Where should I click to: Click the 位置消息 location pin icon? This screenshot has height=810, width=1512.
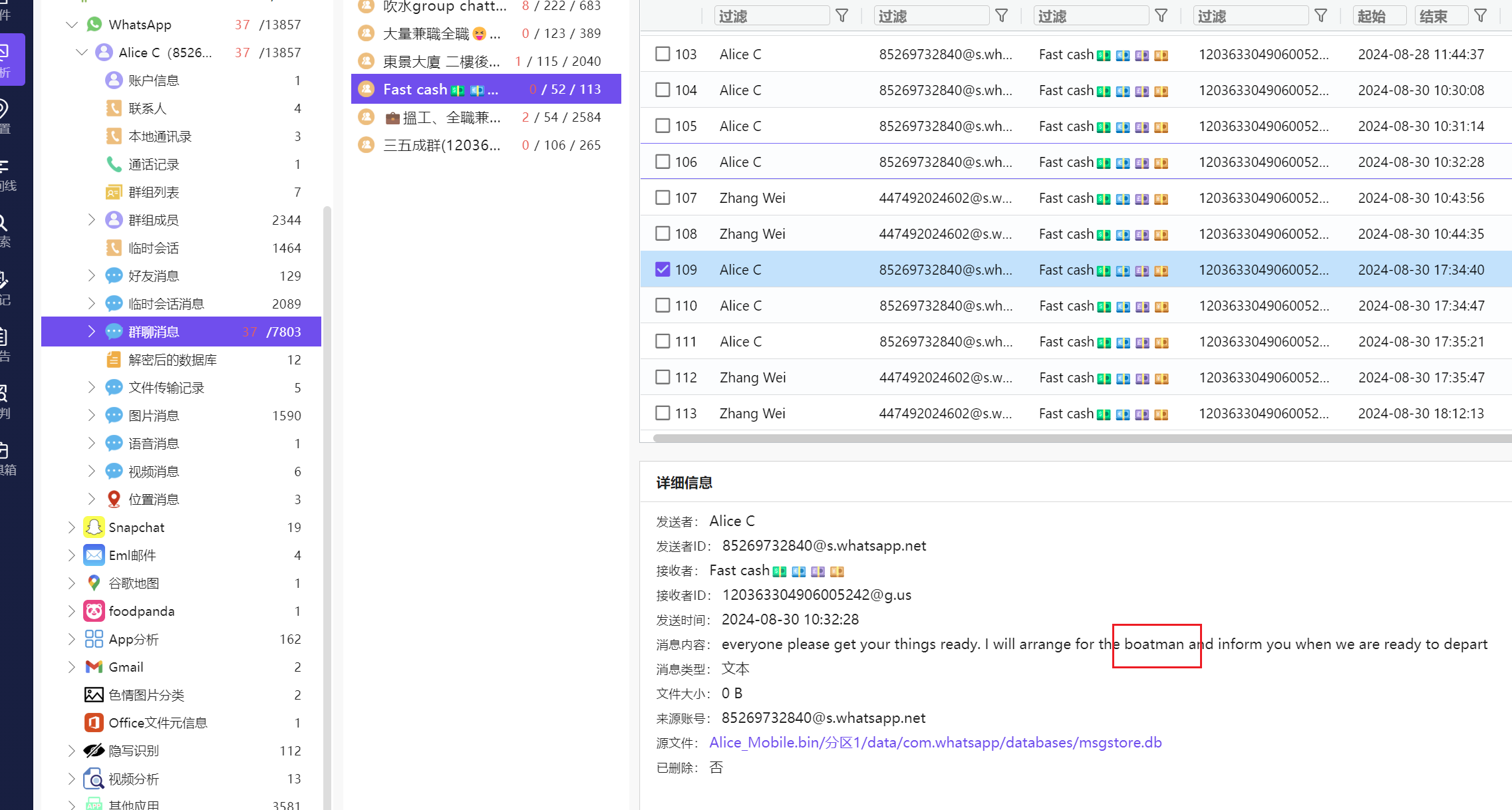114,499
